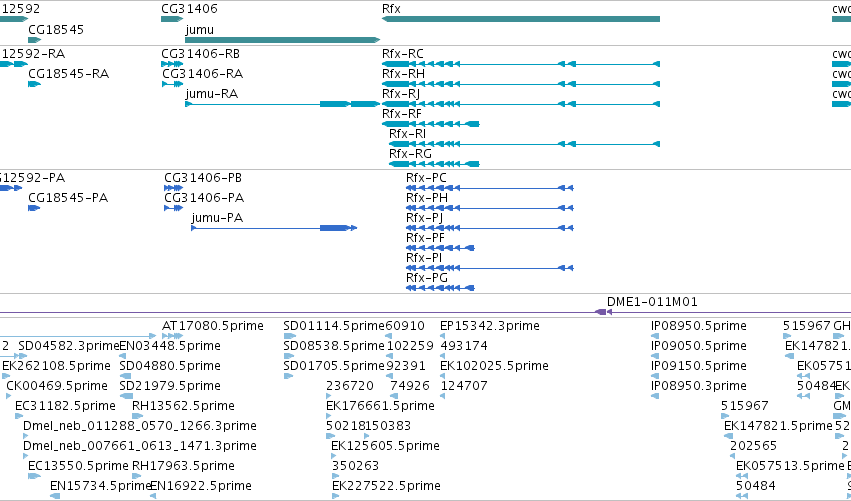Click the jumu-PA protein label
The height and width of the screenshot is (501, 851).
pyautogui.click(x=217, y=218)
